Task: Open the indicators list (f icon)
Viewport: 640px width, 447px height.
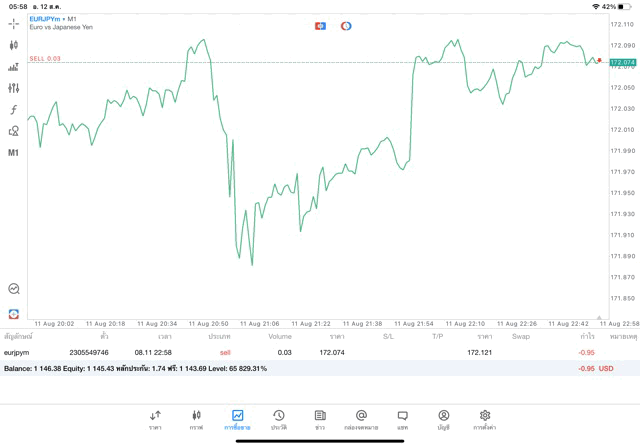Action: [x=13, y=109]
